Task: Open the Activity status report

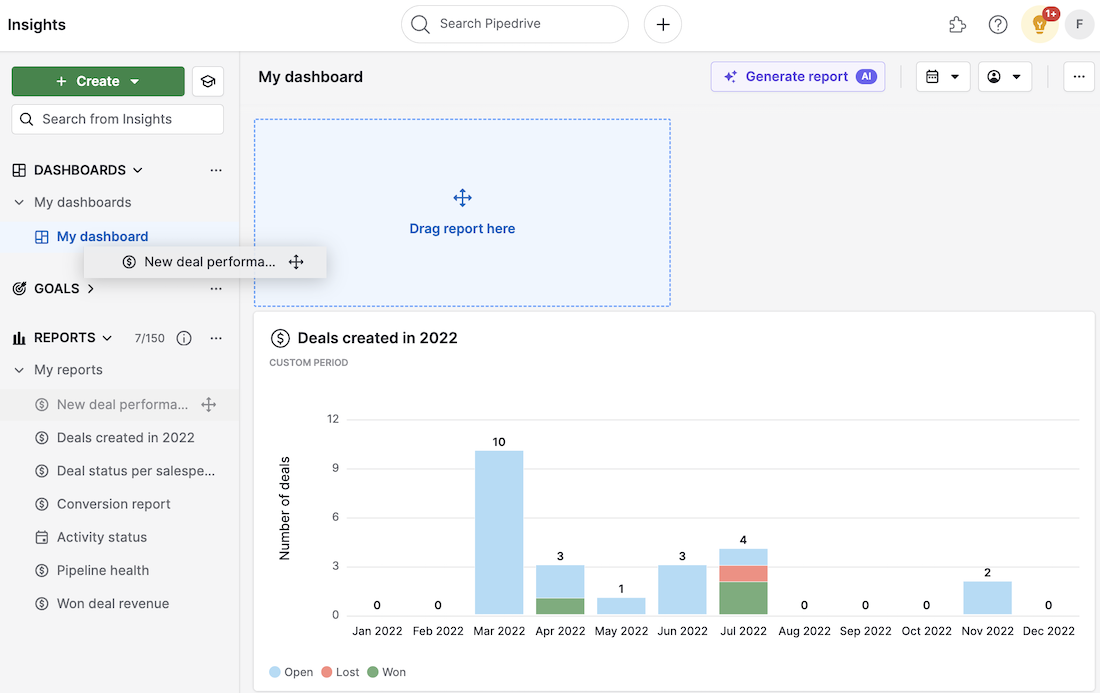Action: tap(102, 537)
